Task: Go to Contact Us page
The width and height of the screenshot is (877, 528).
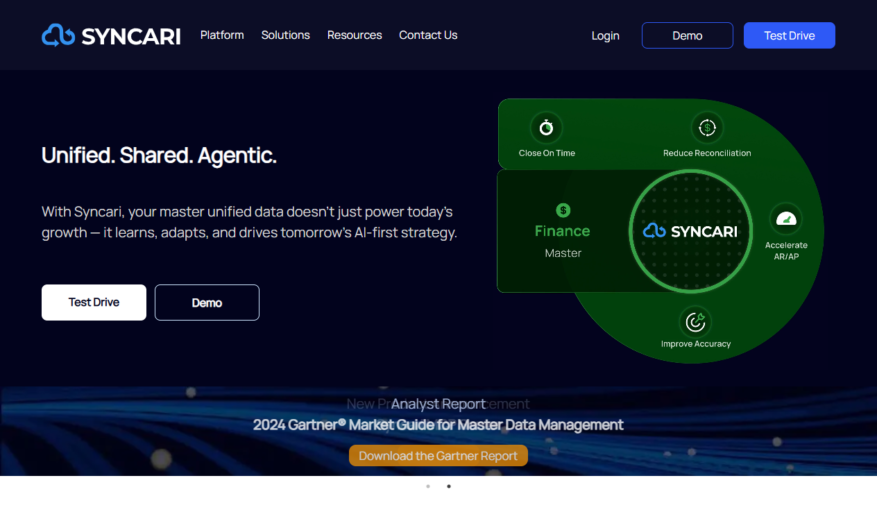Action: point(428,35)
